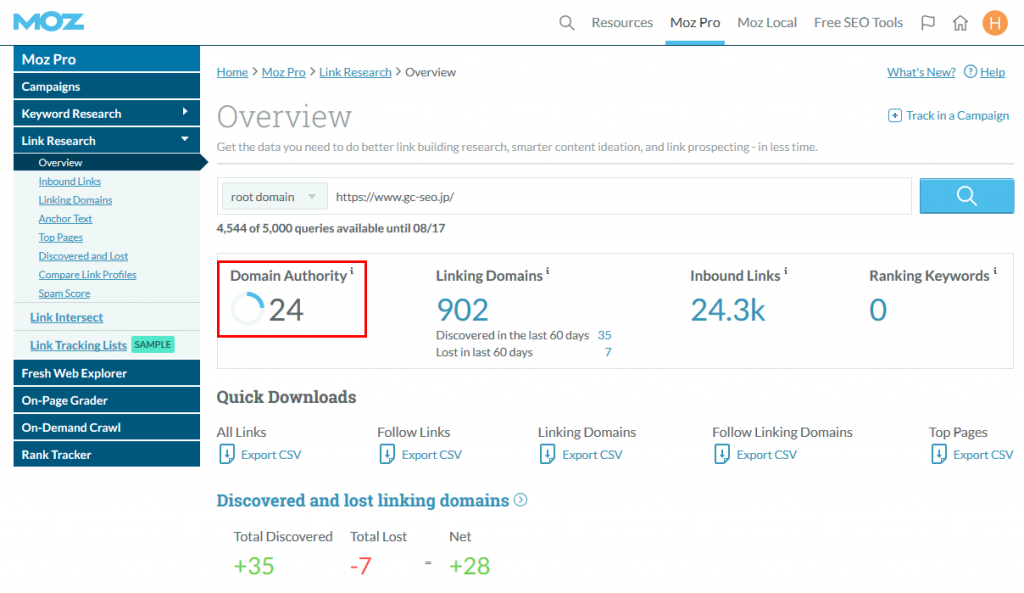Open Free SEO Tools menu
This screenshot has width=1024, height=593.
point(858,23)
